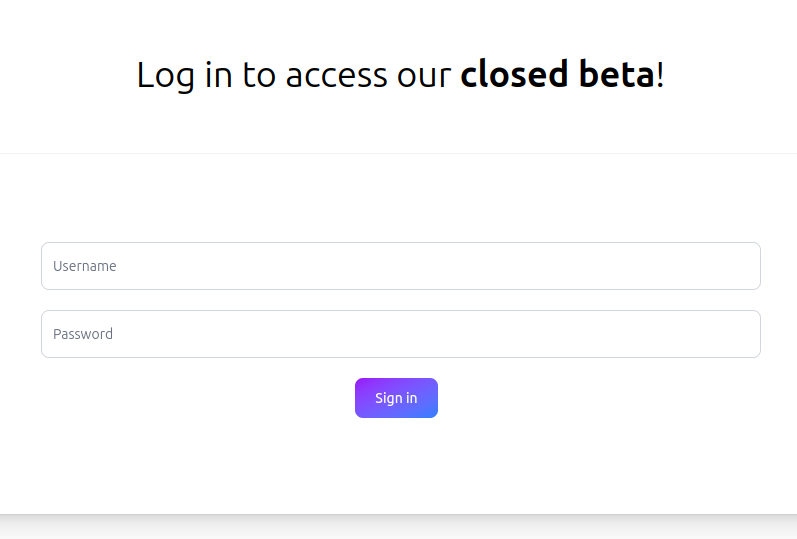Screen dimensions: 797x539
Task: Select the field with Username placeholder
Action: (400, 266)
